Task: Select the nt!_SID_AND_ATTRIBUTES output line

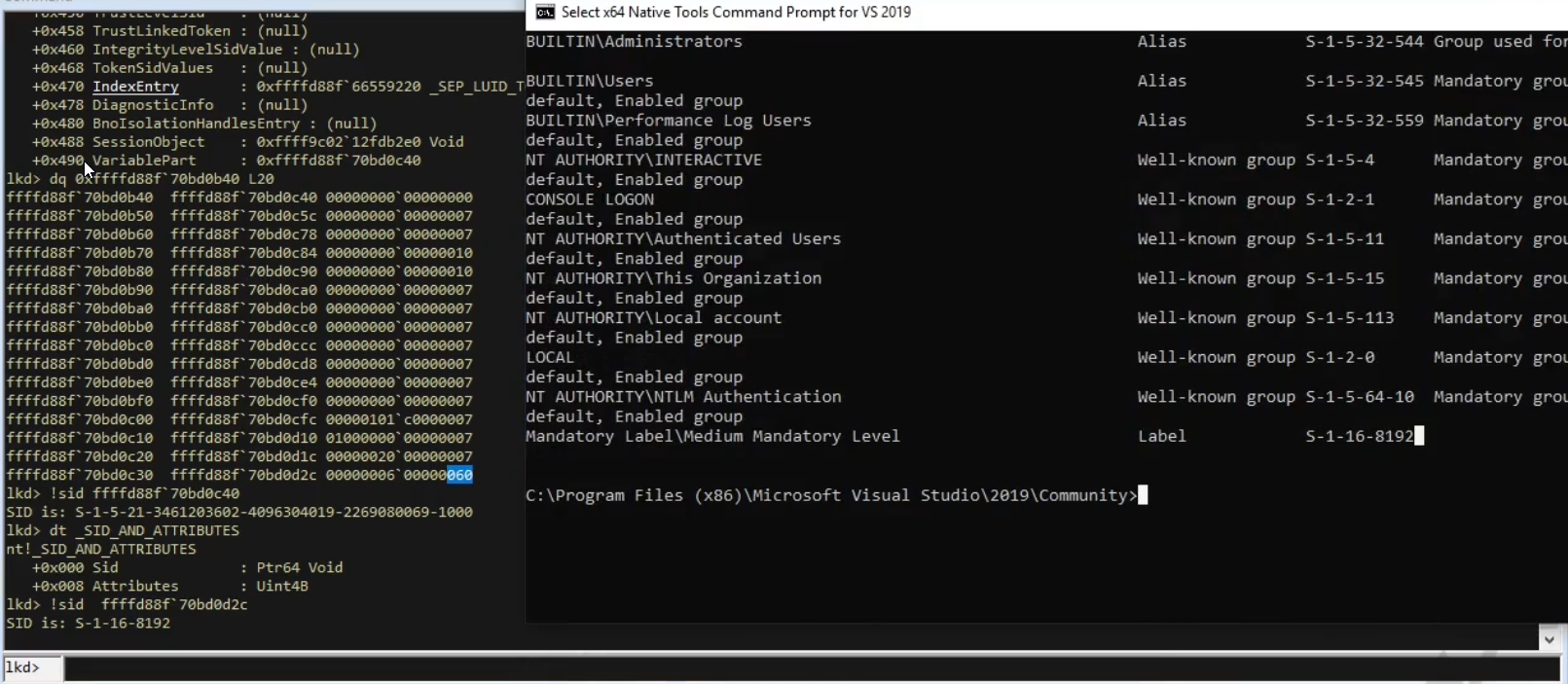Action: pos(101,549)
